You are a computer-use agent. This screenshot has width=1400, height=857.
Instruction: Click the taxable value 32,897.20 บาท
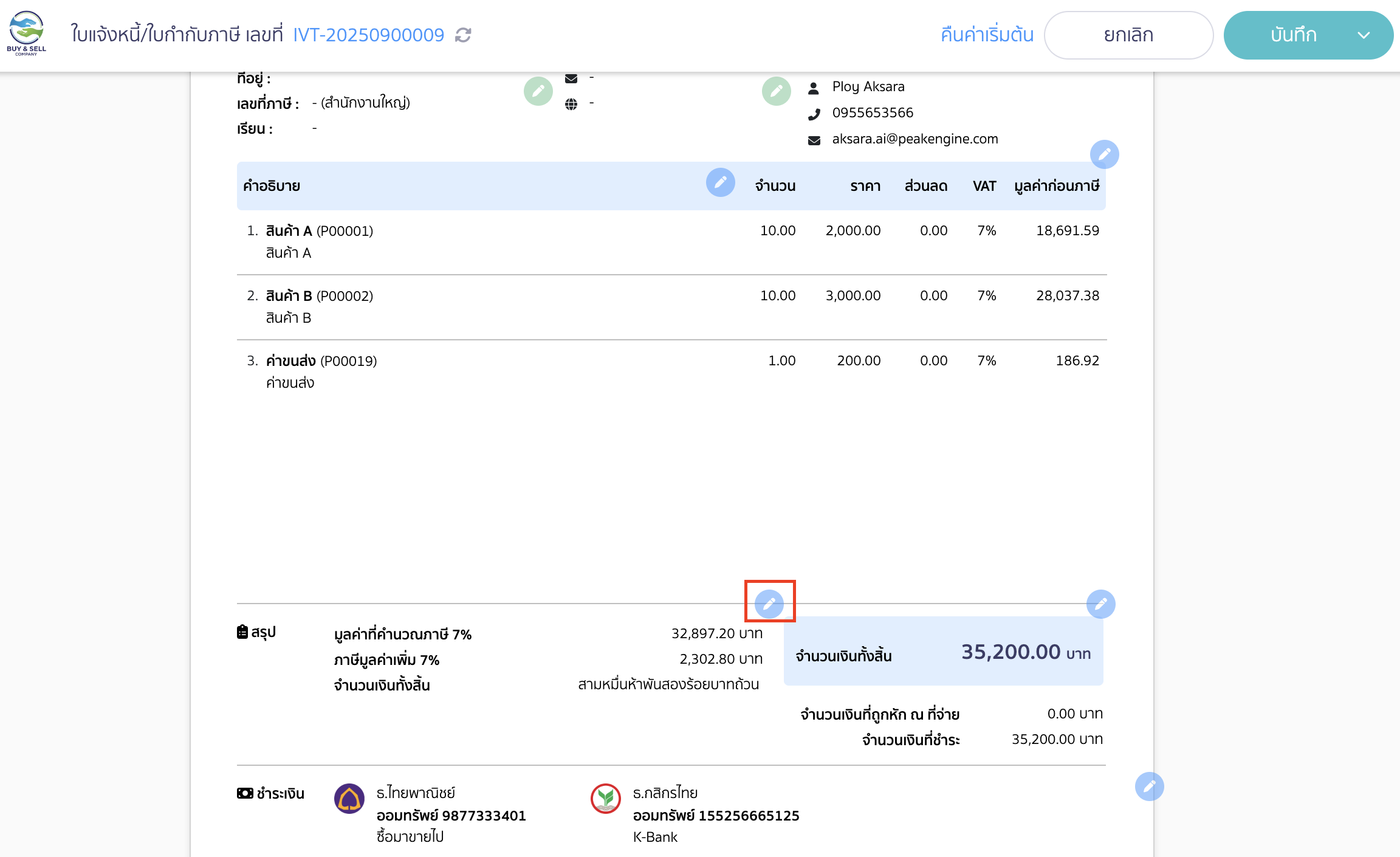pos(717,633)
